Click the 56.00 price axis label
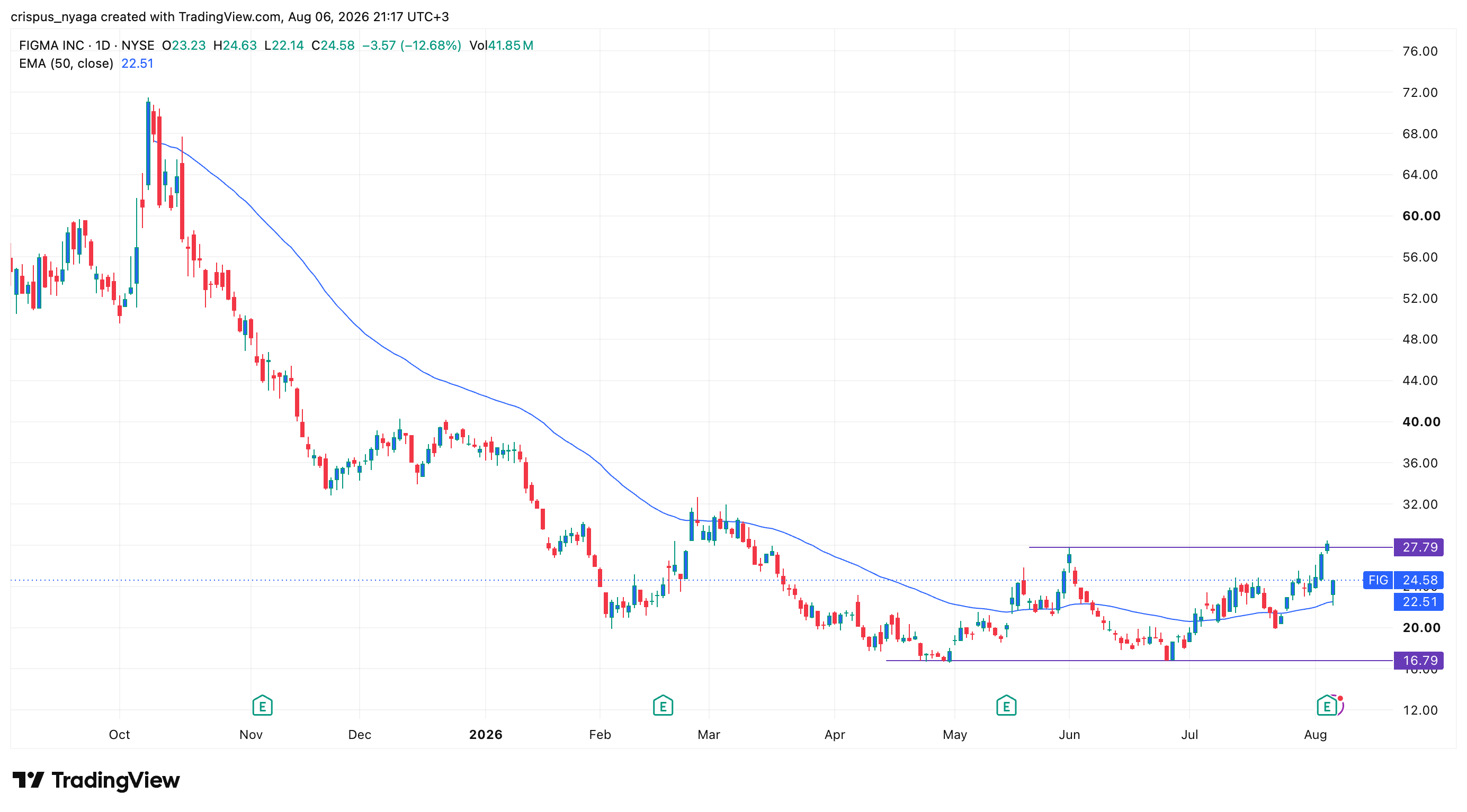This screenshot has height=812, width=1467. click(1420, 257)
